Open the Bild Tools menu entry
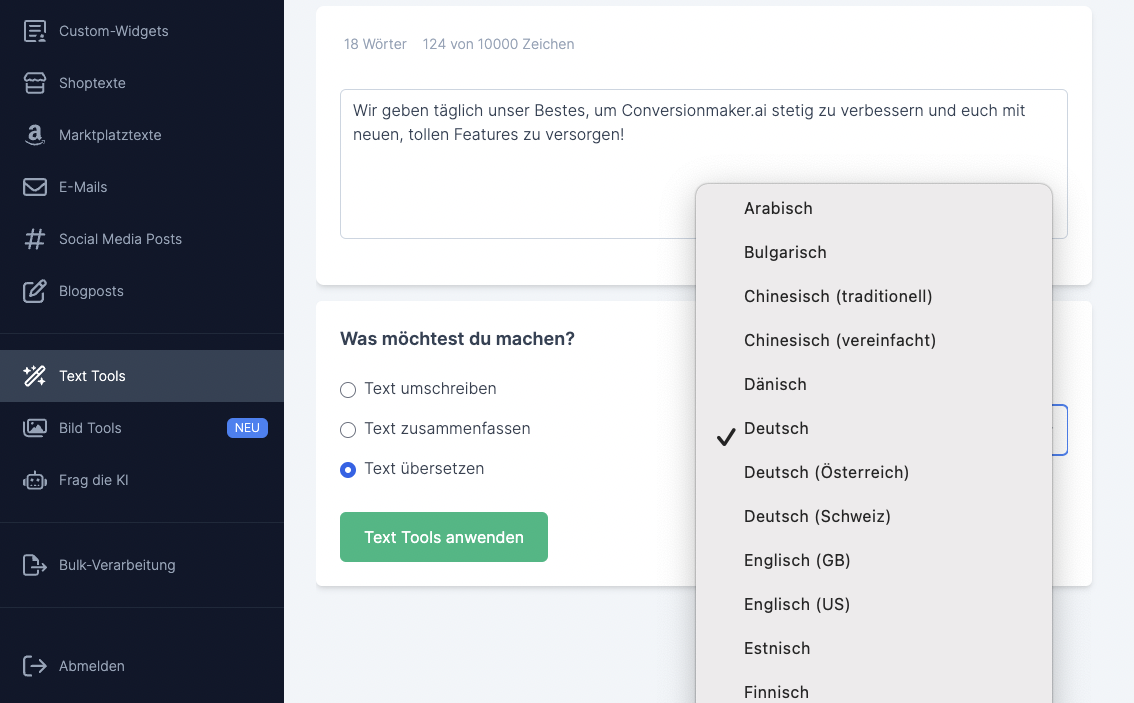This screenshot has height=703, width=1134. point(142,428)
